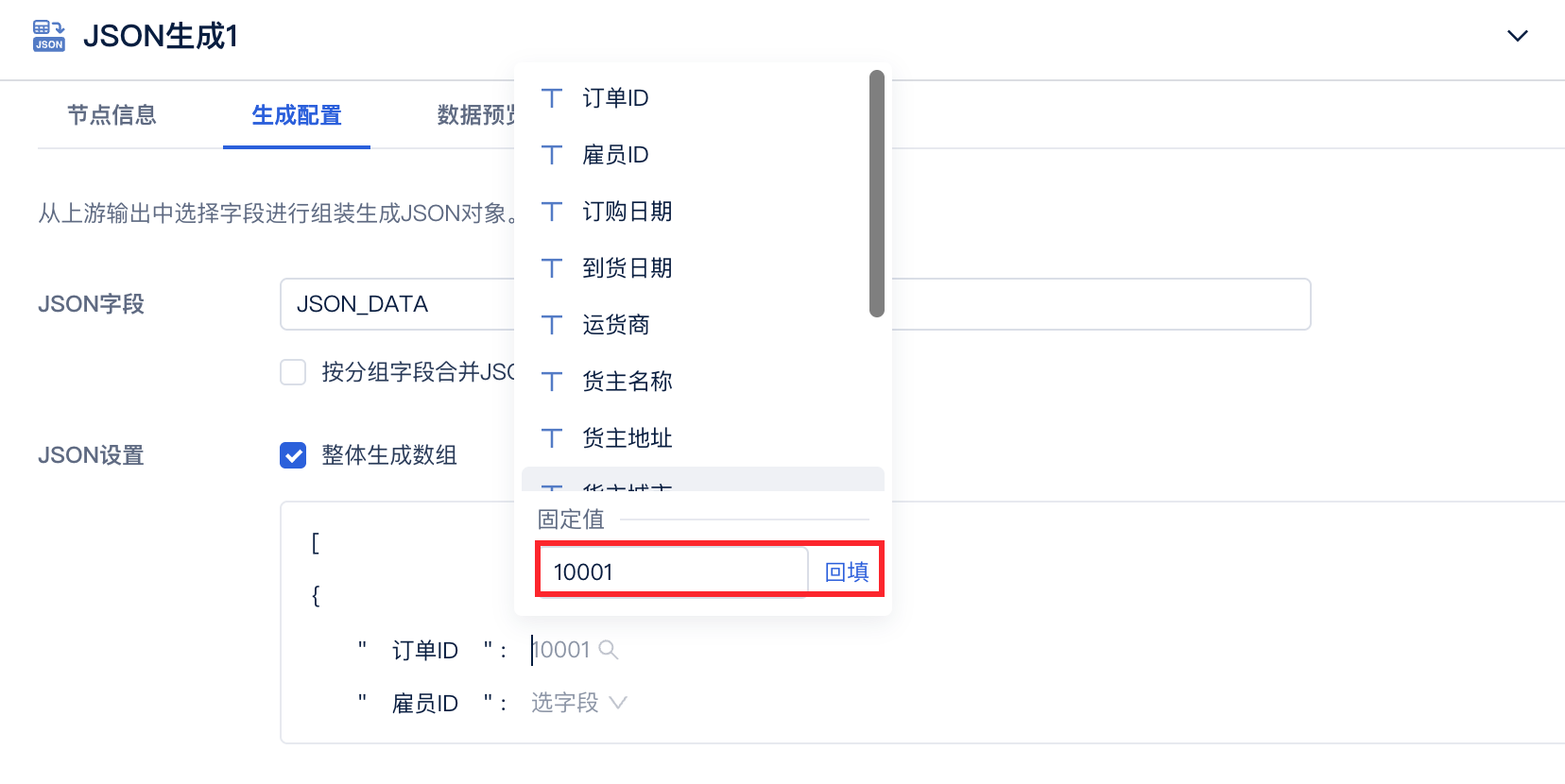
Task: Enable the 按分组字段合并JSON checkbox
Action: click(293, 372)
